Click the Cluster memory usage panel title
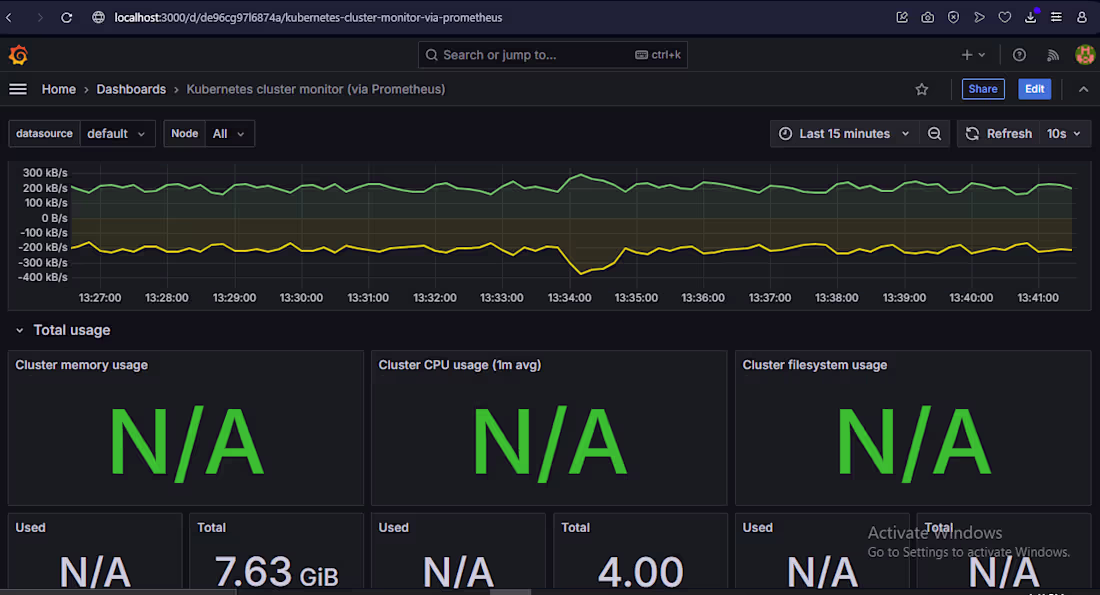 [81, 365]
